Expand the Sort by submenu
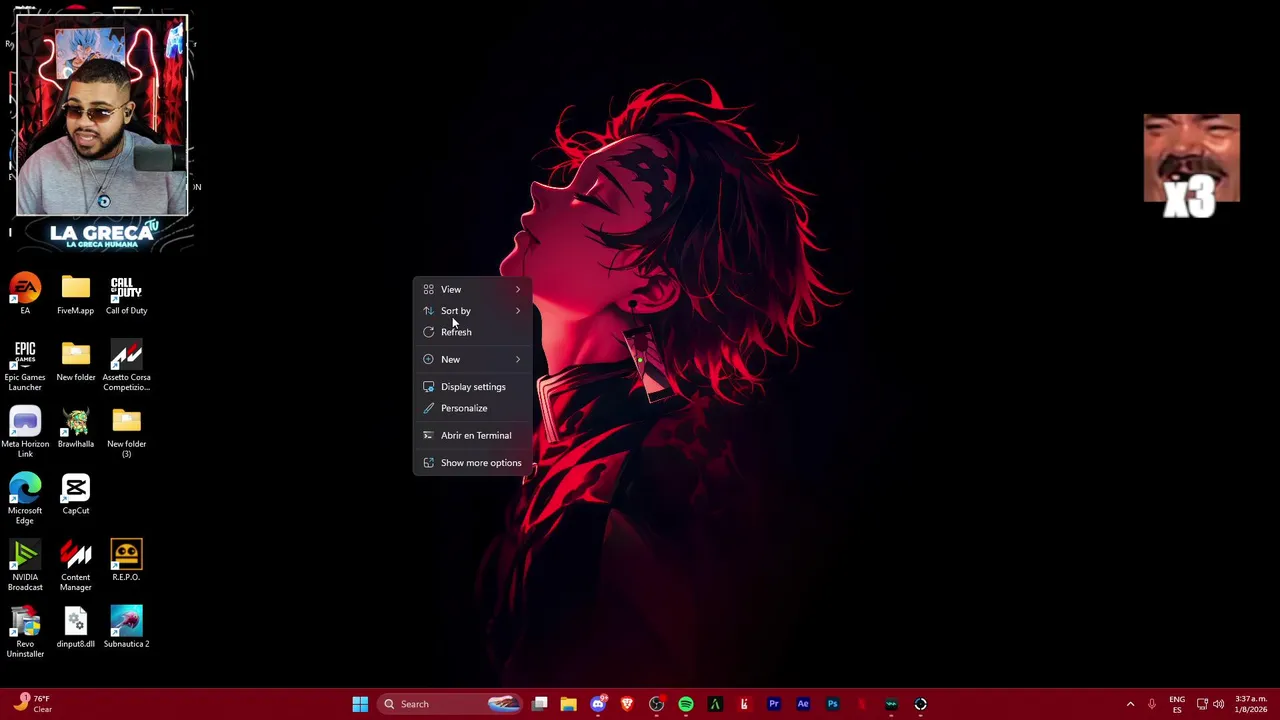 tap(472, 311)
